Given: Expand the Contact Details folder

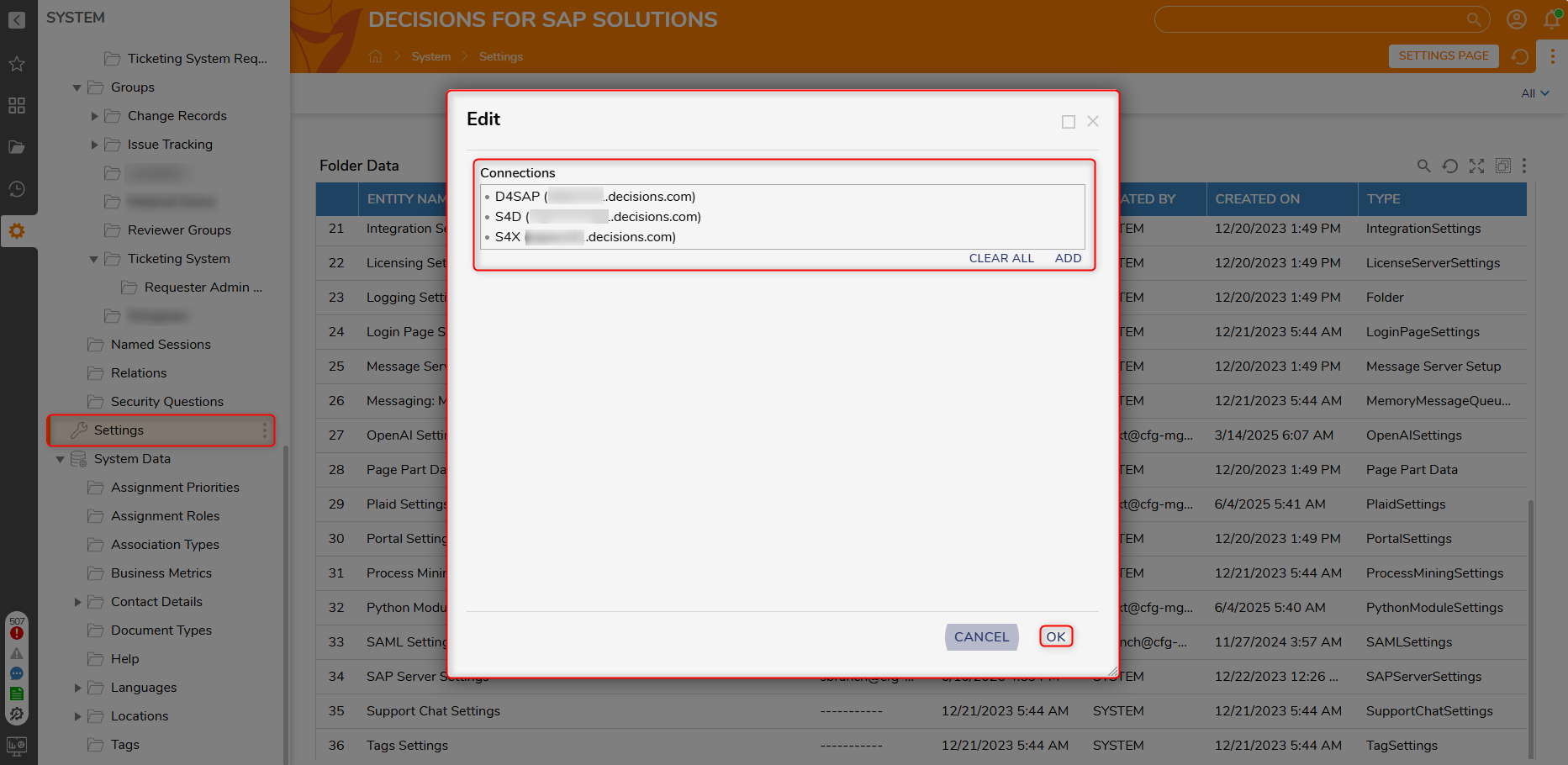Looking at the screenshot, I should click(x=77, y=602).
